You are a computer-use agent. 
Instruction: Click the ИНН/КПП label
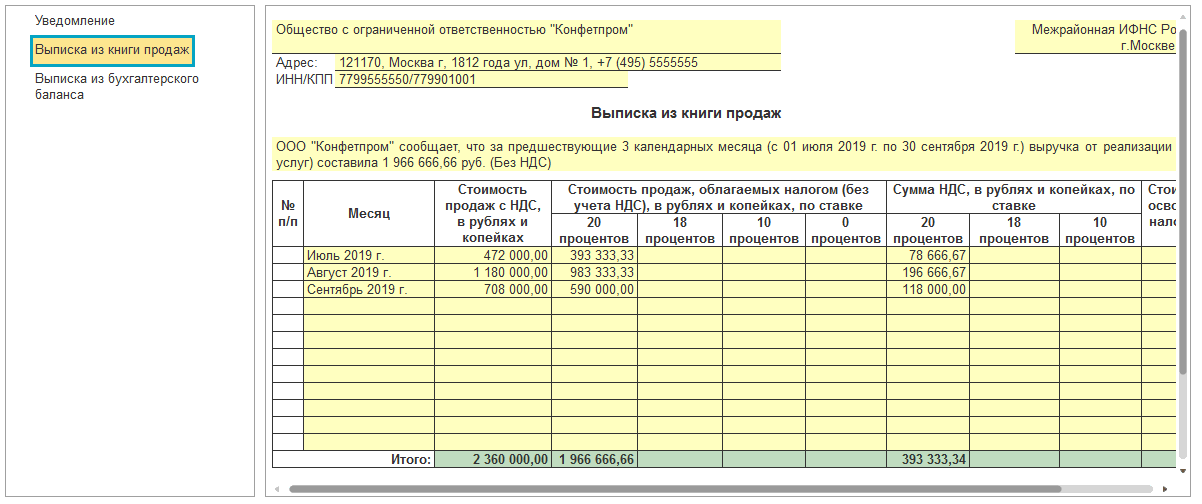(304, 80)
